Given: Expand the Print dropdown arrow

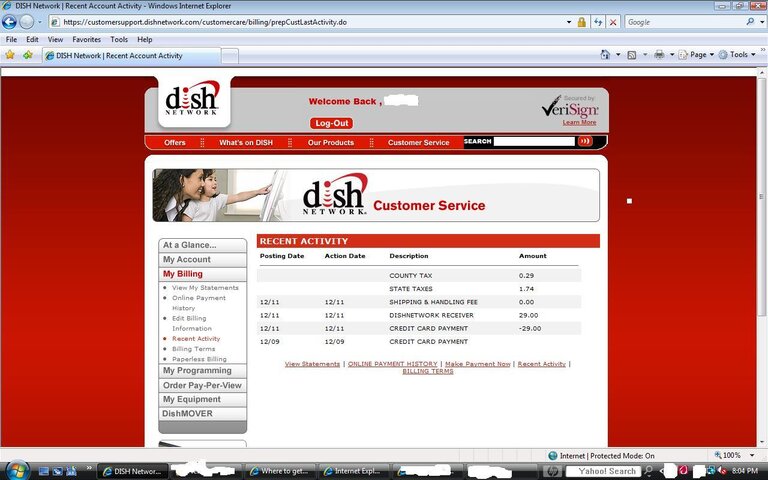Looking at the screenshot, I should pos(672,55).
